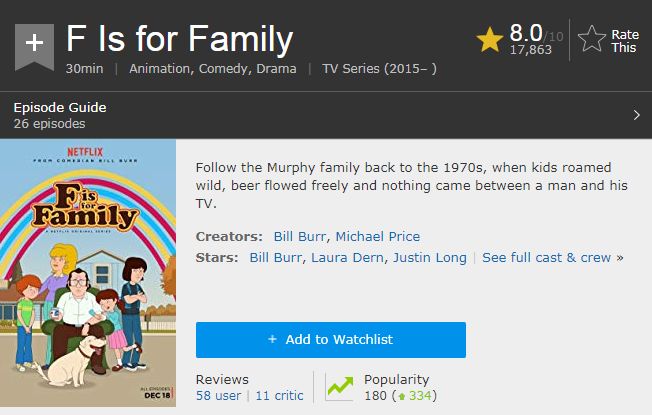Open Michael Price creator link
Screen dimensions: 652x415
(378, 237)
